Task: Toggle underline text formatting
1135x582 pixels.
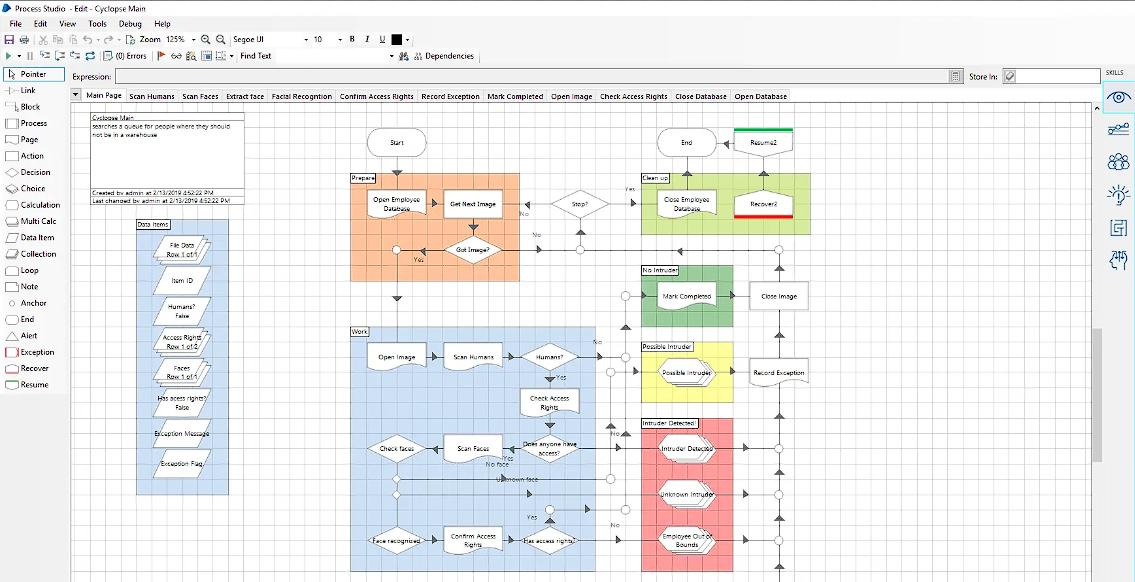Action: point(383,40)
